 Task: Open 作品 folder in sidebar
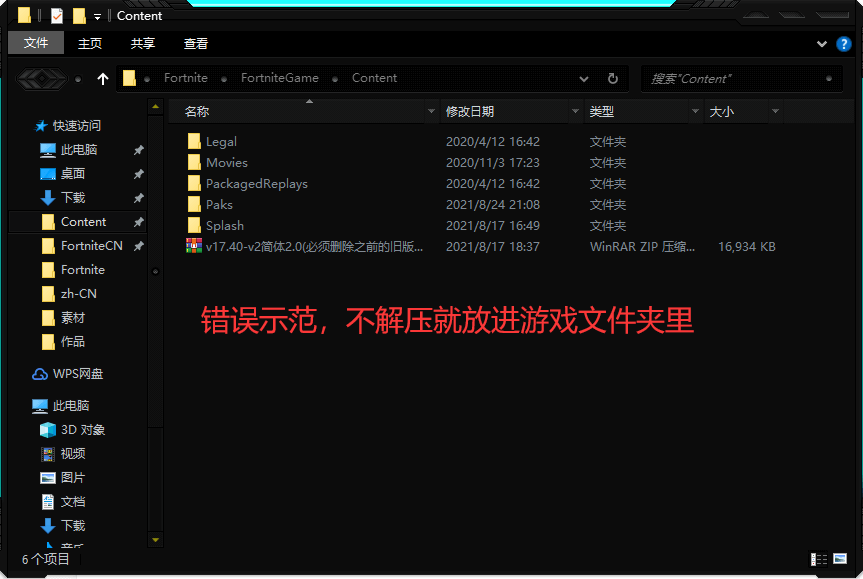point(72,342)
